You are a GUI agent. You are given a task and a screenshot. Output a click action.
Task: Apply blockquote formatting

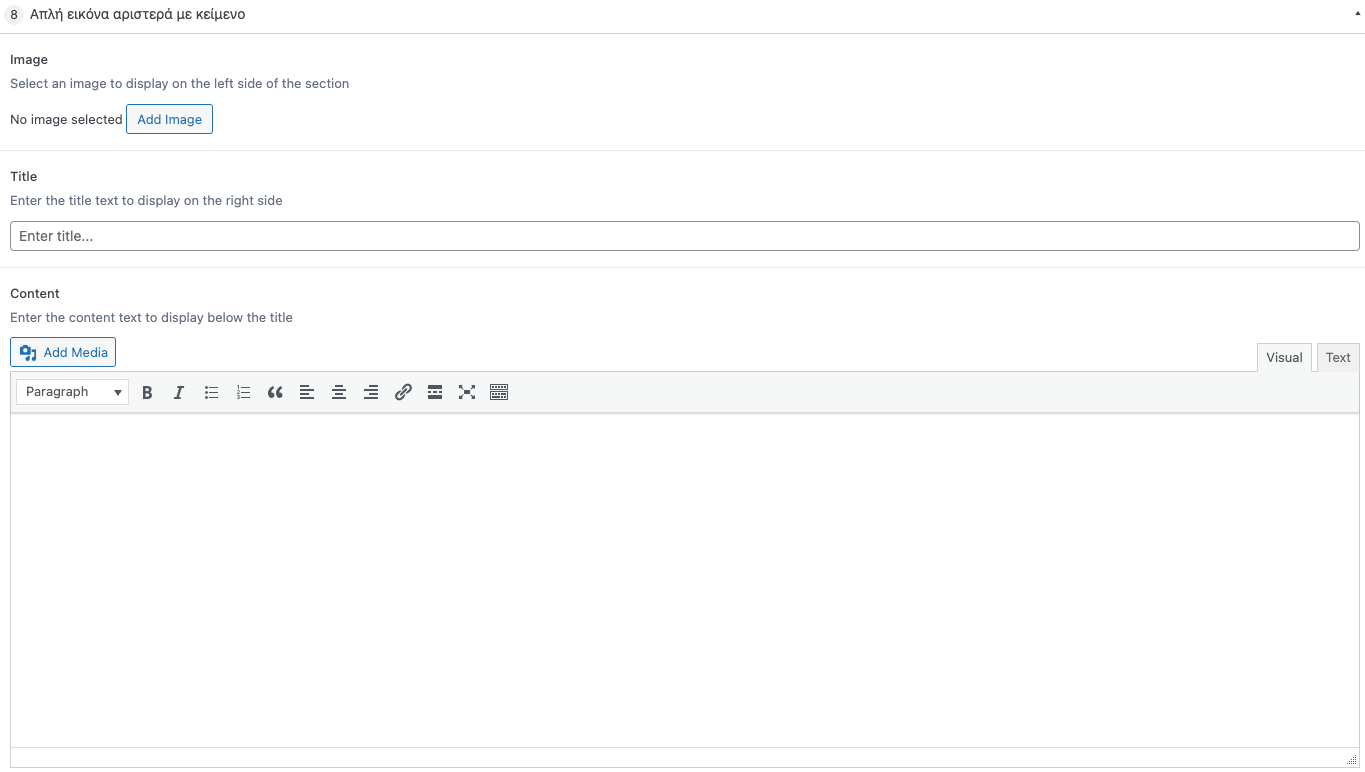pyautogui.click(x=275, y=392)
